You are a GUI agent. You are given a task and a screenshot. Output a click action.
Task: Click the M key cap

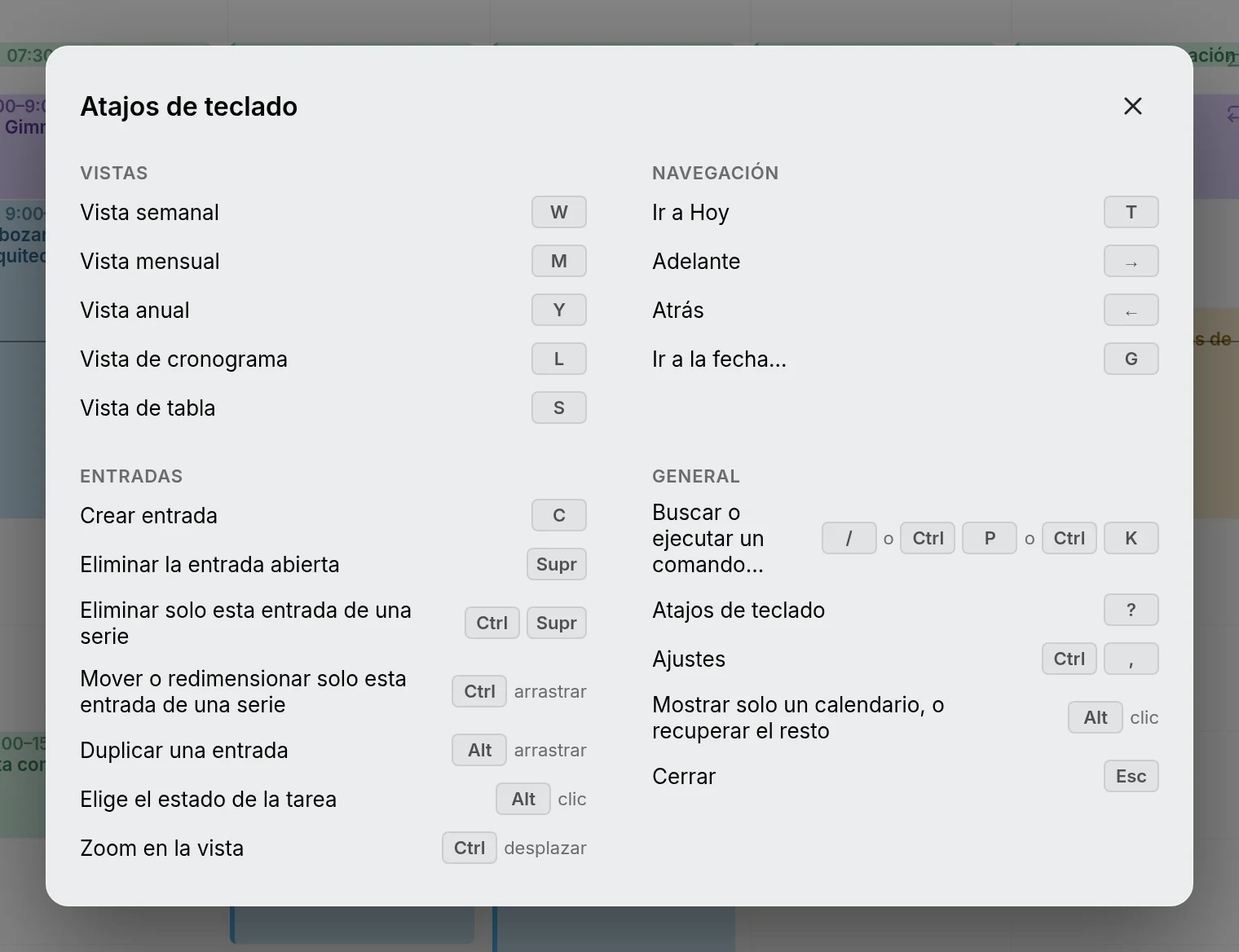559,261
